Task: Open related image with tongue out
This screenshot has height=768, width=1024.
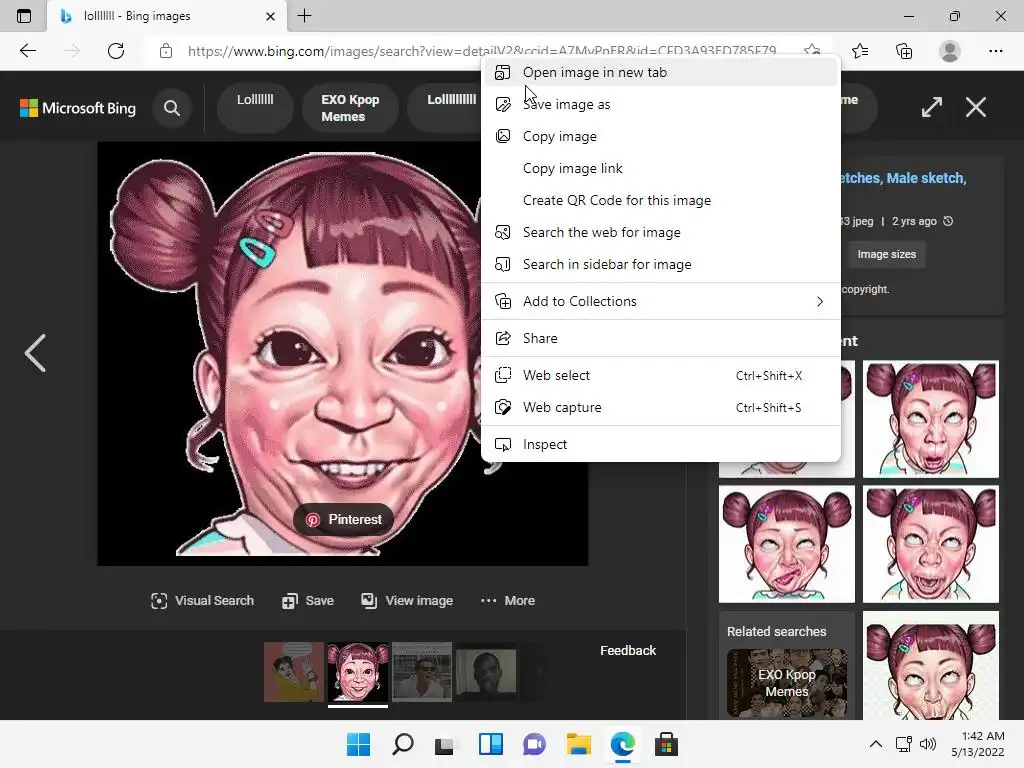Action: click(x=787, y=544)
